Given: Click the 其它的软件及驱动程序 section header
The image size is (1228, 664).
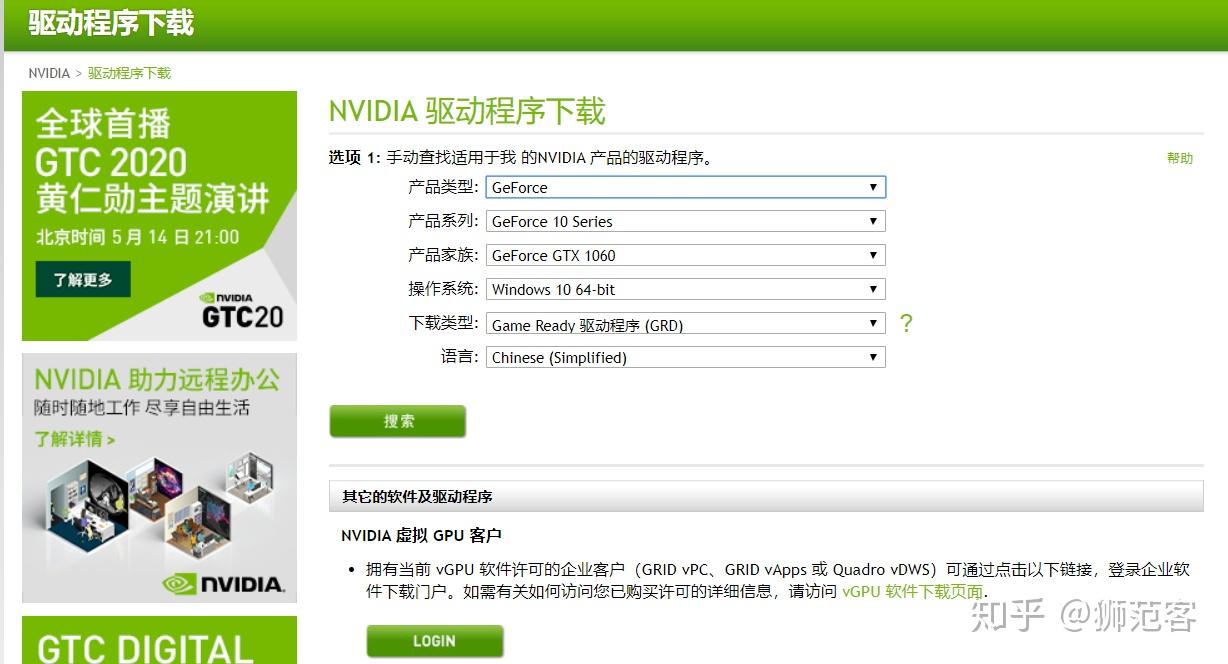Looking at the screenshot, I should tap(417, 496).
